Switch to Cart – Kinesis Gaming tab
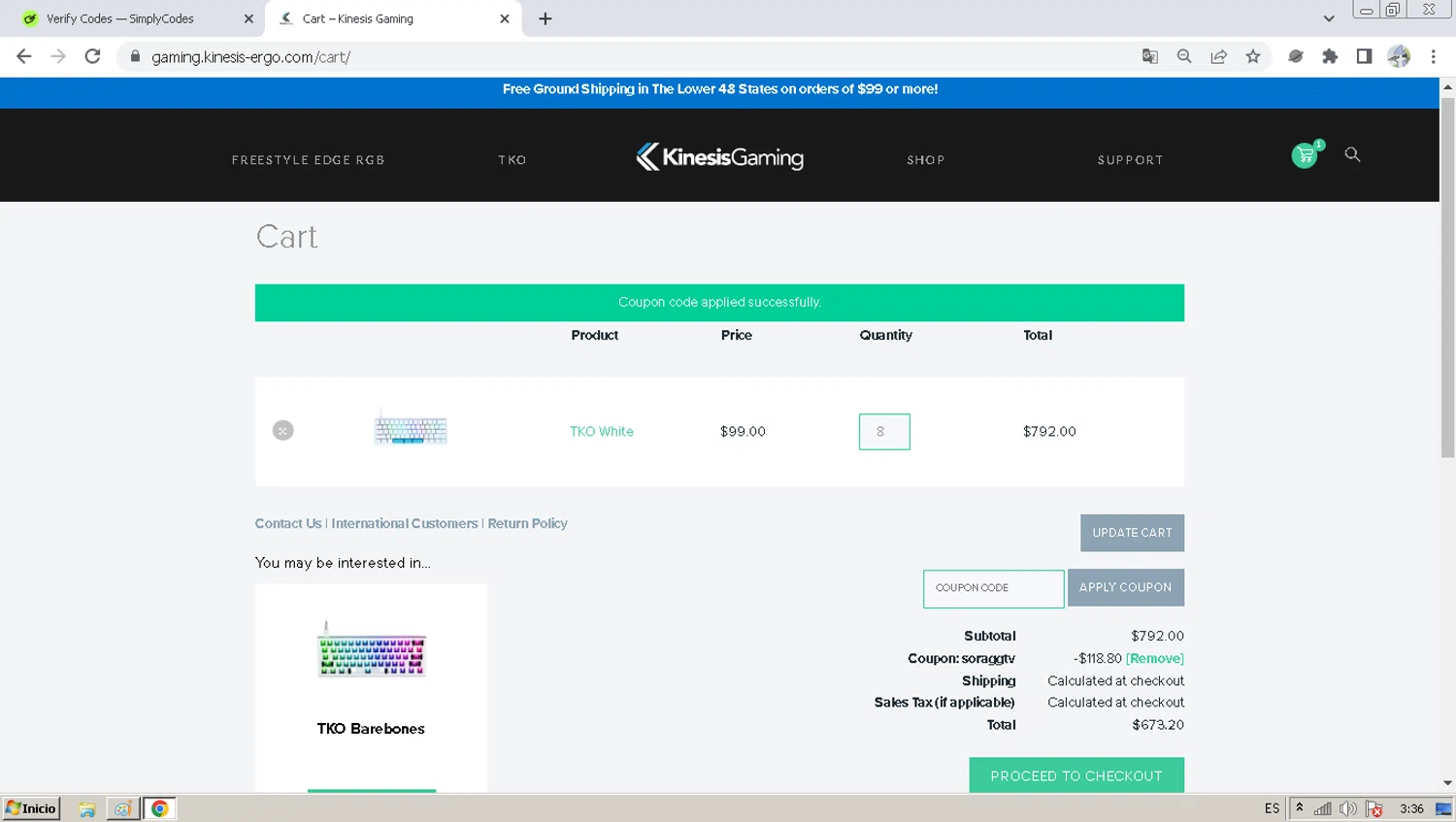Viewport: 1456px width, 822px height. (x=392, y=18)
